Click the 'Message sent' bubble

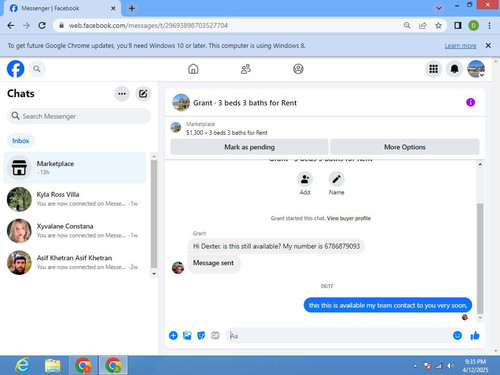pyautogui.click(x=213, y=263)
